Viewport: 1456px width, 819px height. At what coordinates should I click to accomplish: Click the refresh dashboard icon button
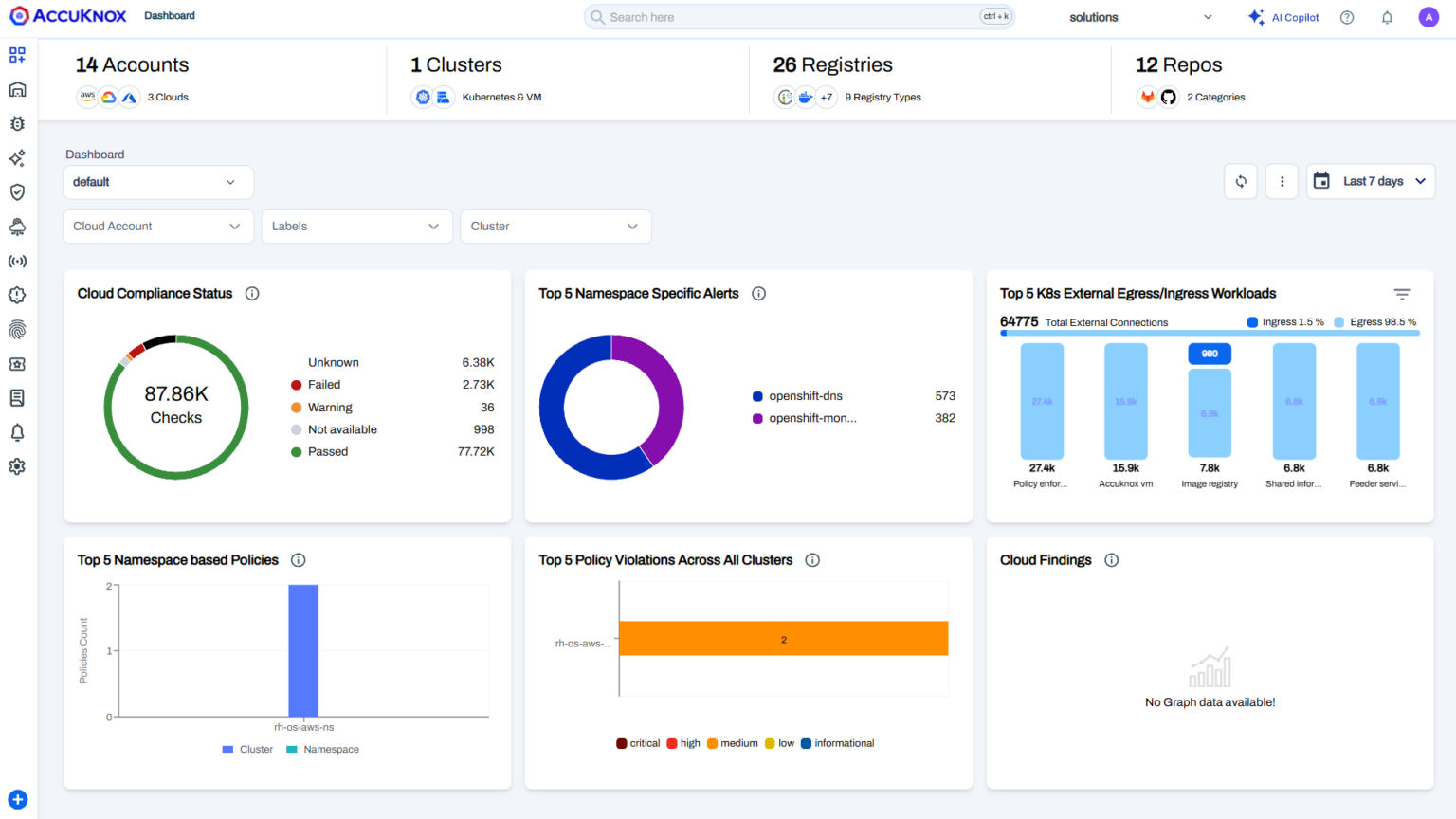1241,181
